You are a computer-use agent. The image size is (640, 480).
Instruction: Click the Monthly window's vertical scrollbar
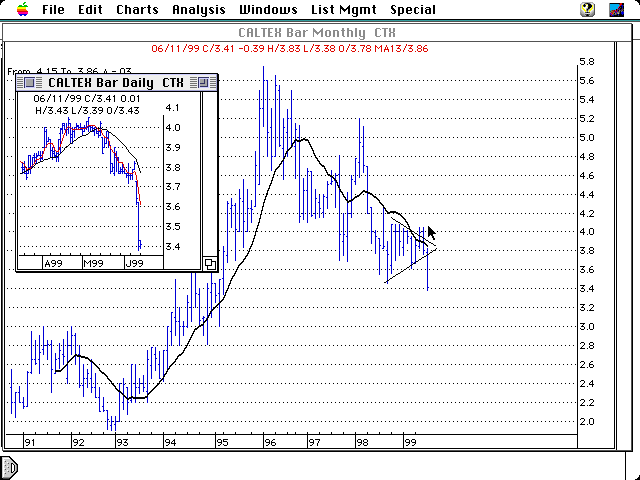(622, 245)
